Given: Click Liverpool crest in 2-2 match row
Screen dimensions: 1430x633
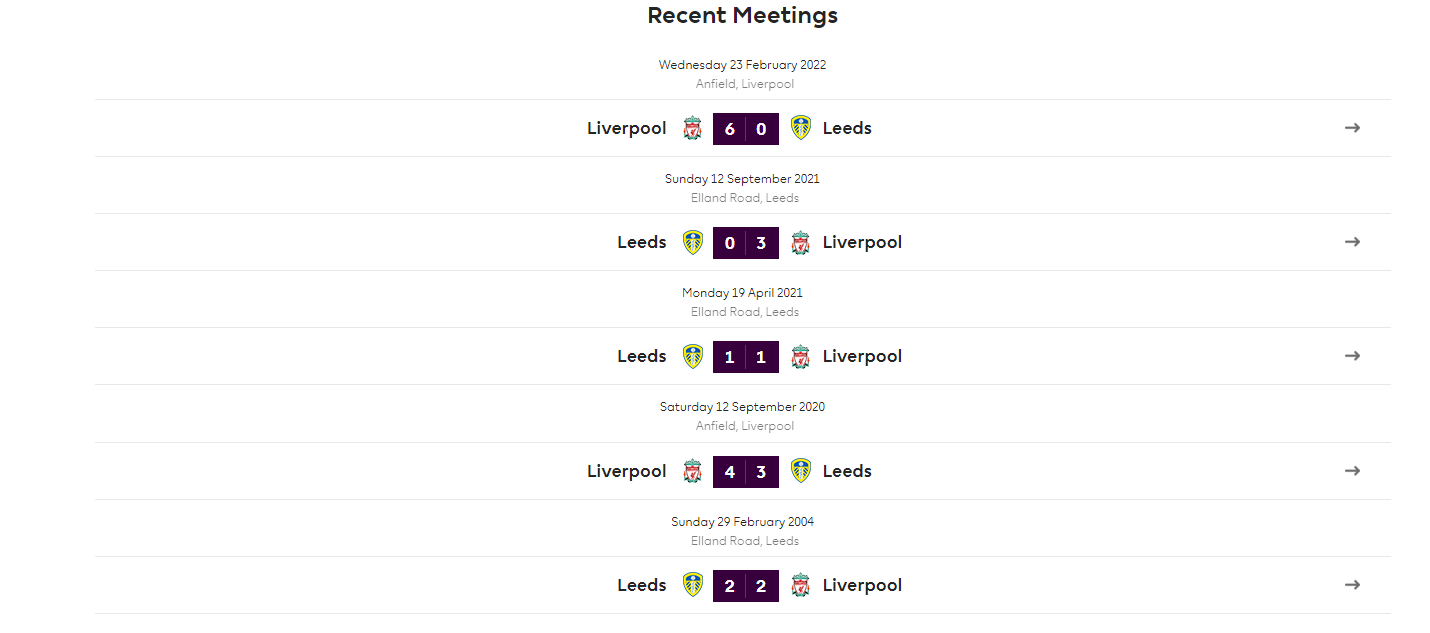Looking at the screenshot, I should (800, 585).
